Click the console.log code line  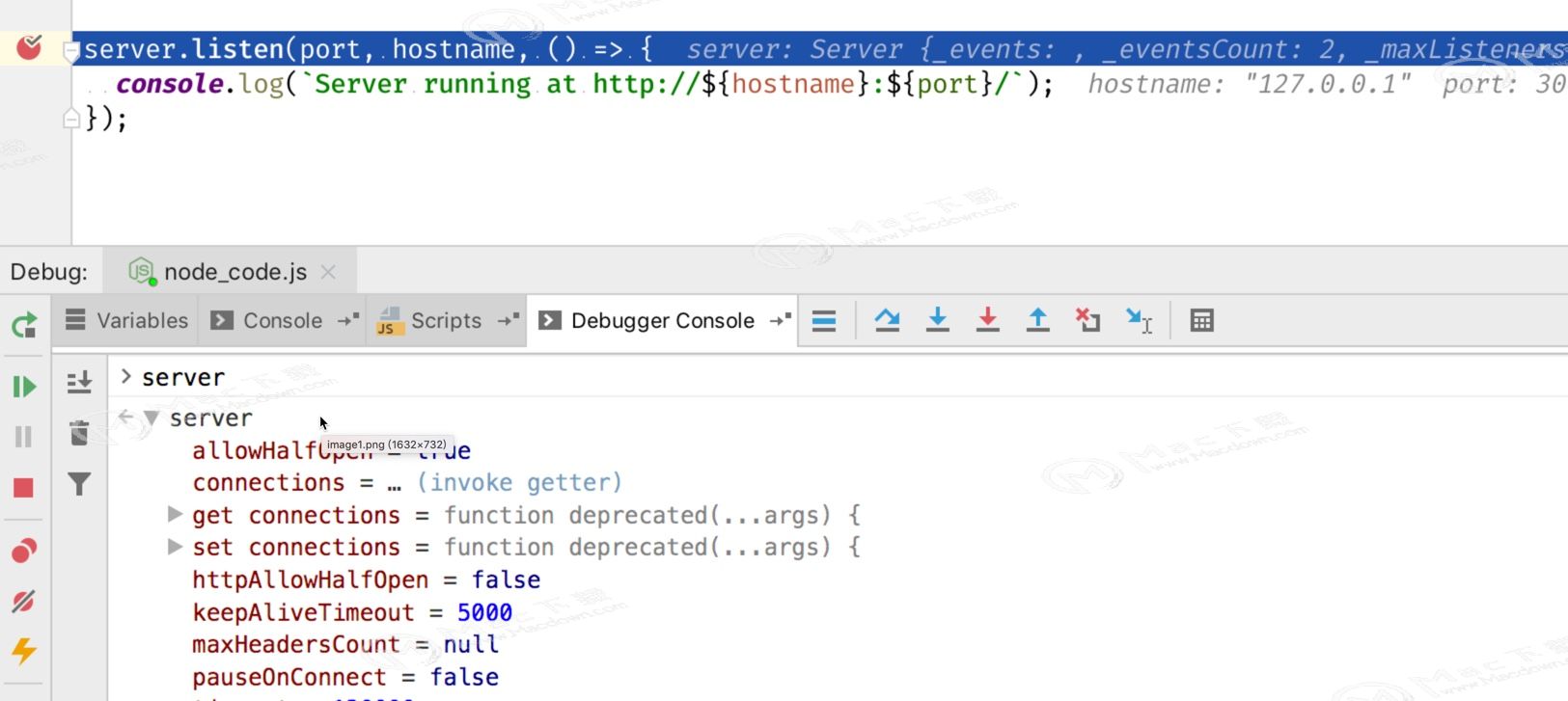[x=584, y=84]
